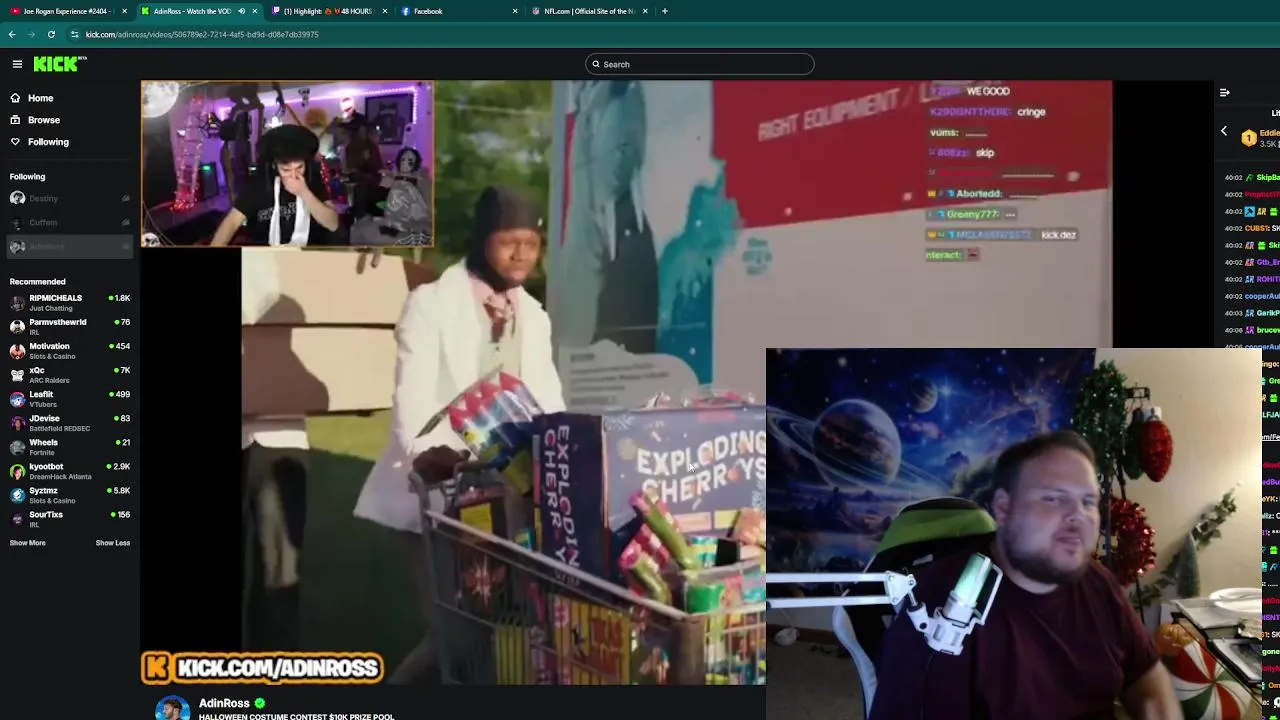Mute audio on the AdinRoss tab
The height and width of the screenshot is (720, 1280).
click(x=241, y=11)
